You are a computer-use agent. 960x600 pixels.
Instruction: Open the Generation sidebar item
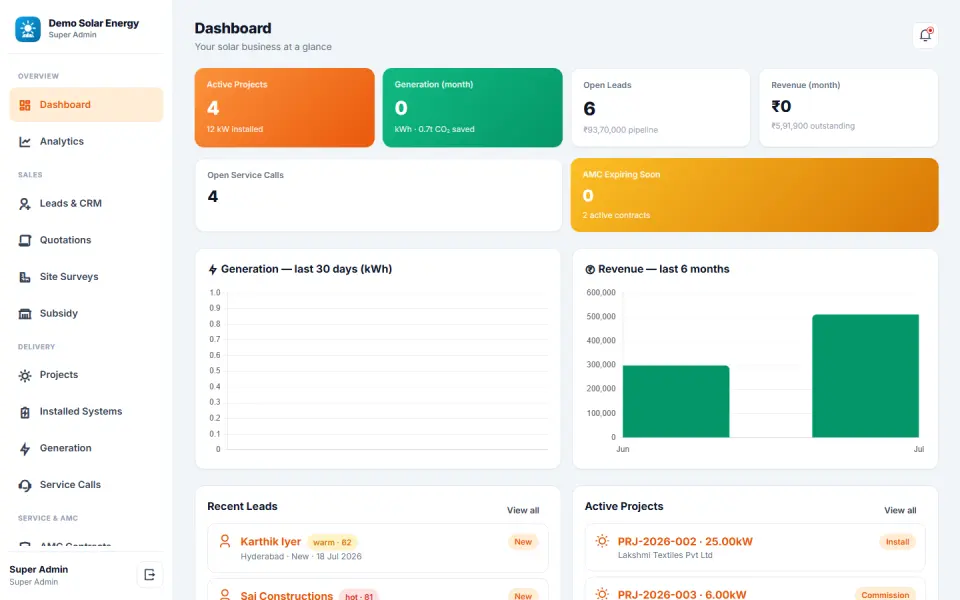tap(86, 448)
